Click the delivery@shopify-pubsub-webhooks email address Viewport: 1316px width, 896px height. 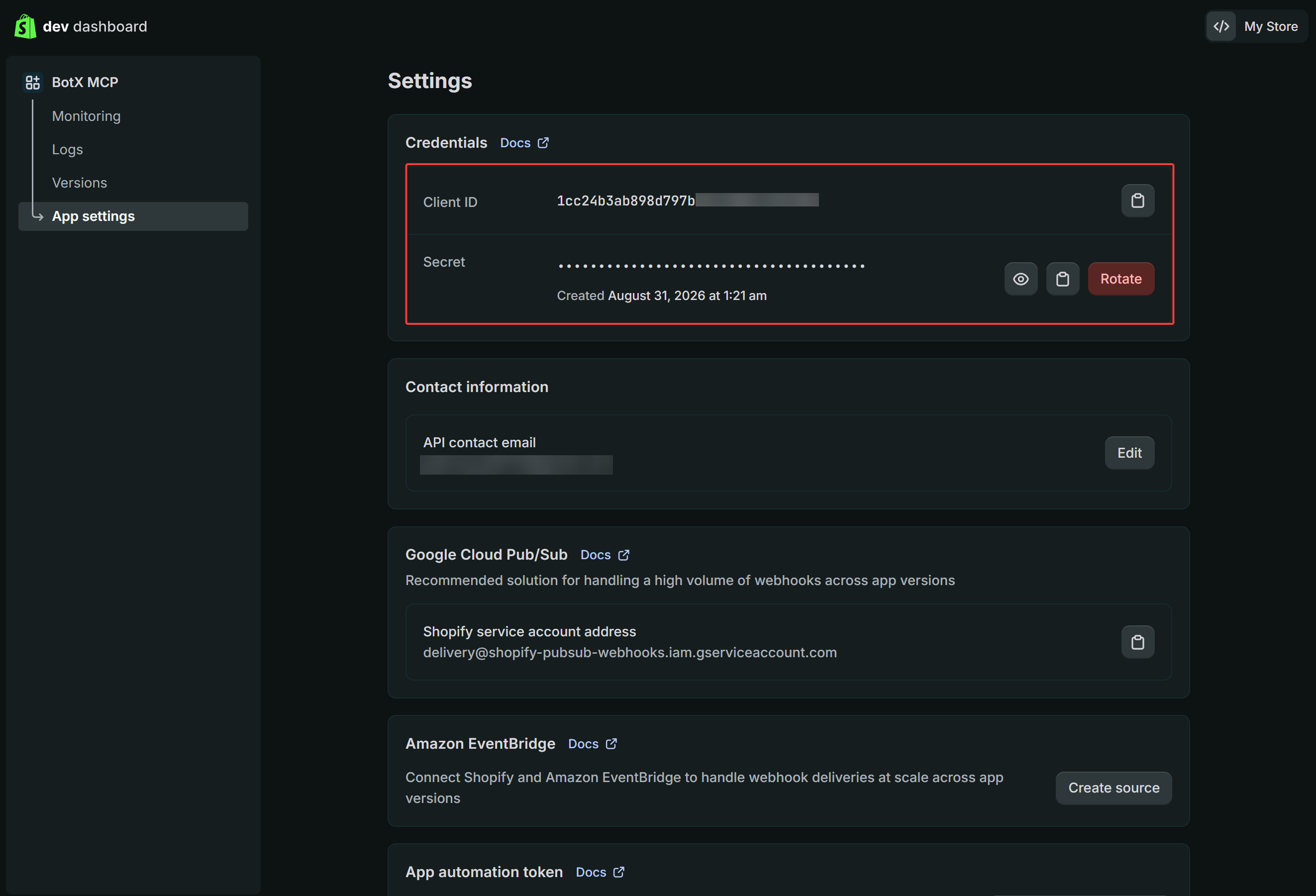(630, 652)
